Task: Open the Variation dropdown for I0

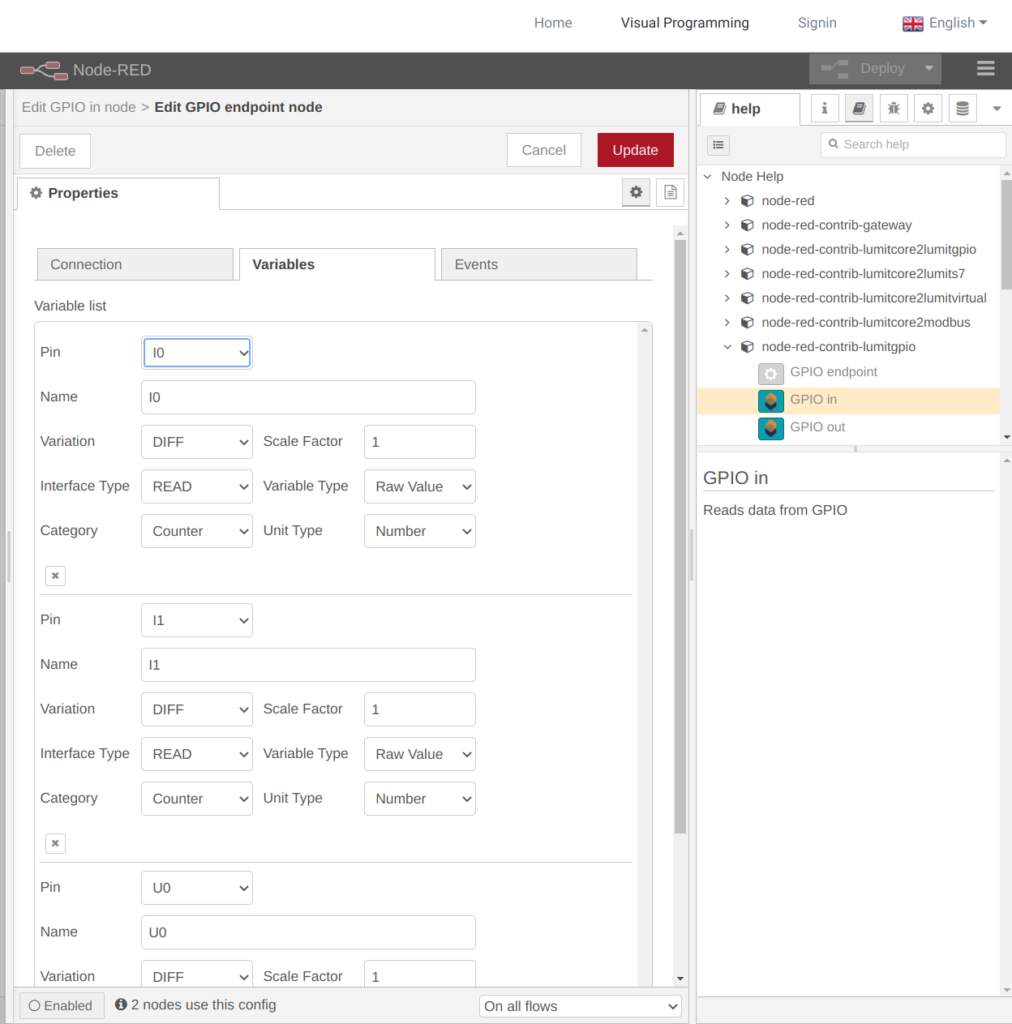Action: 197,442
